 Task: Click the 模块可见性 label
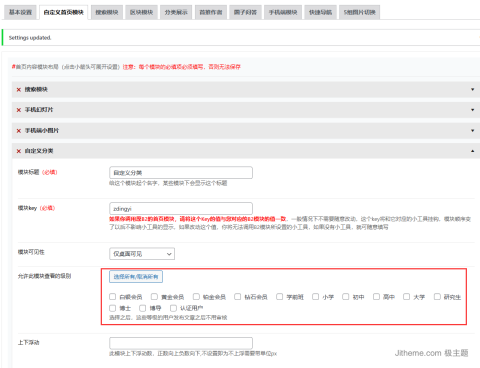(x=31, y=252)
